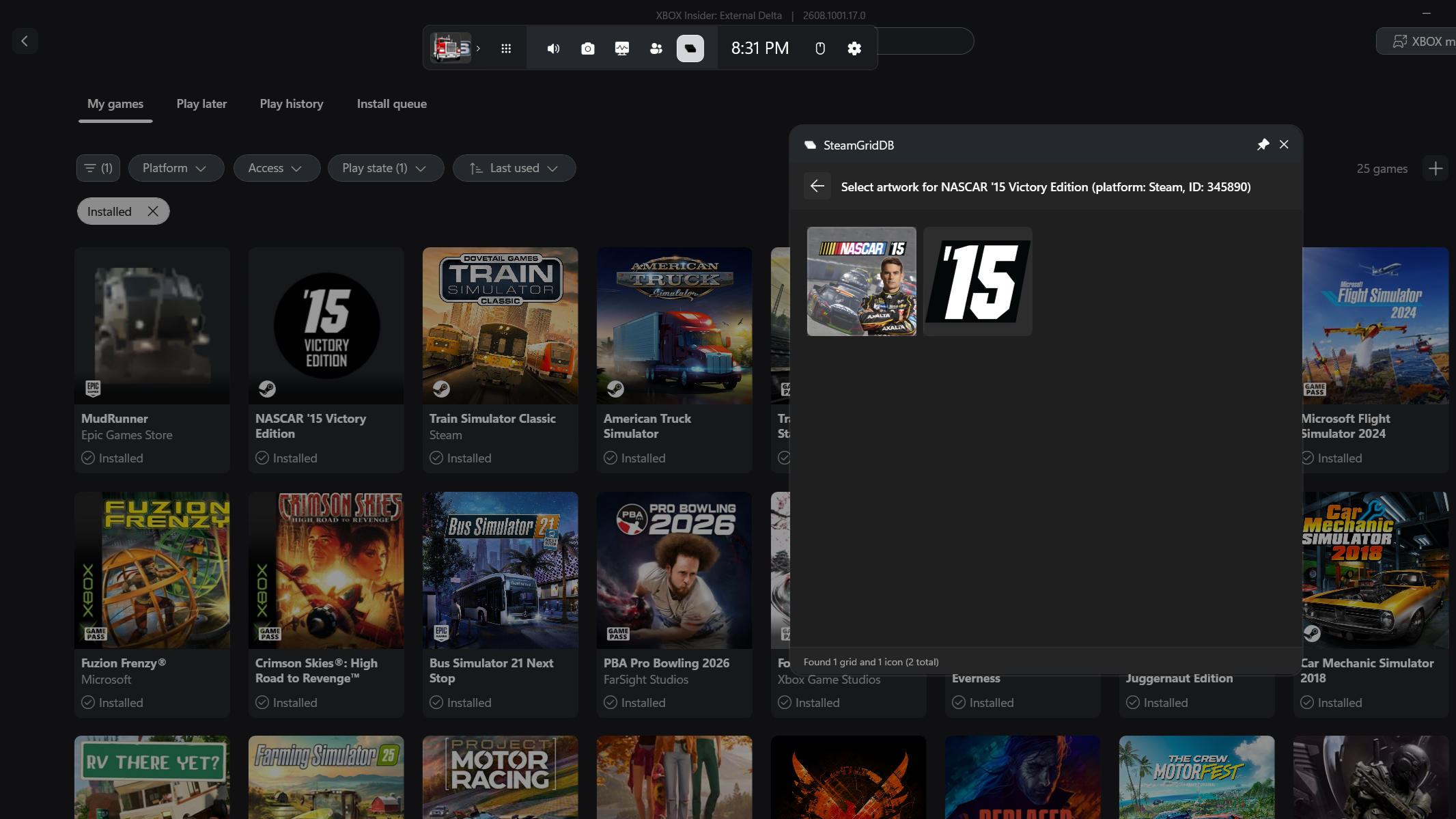Close the SteamGridDB widget
1456x819 pixels.
[x=1284, y=144]
